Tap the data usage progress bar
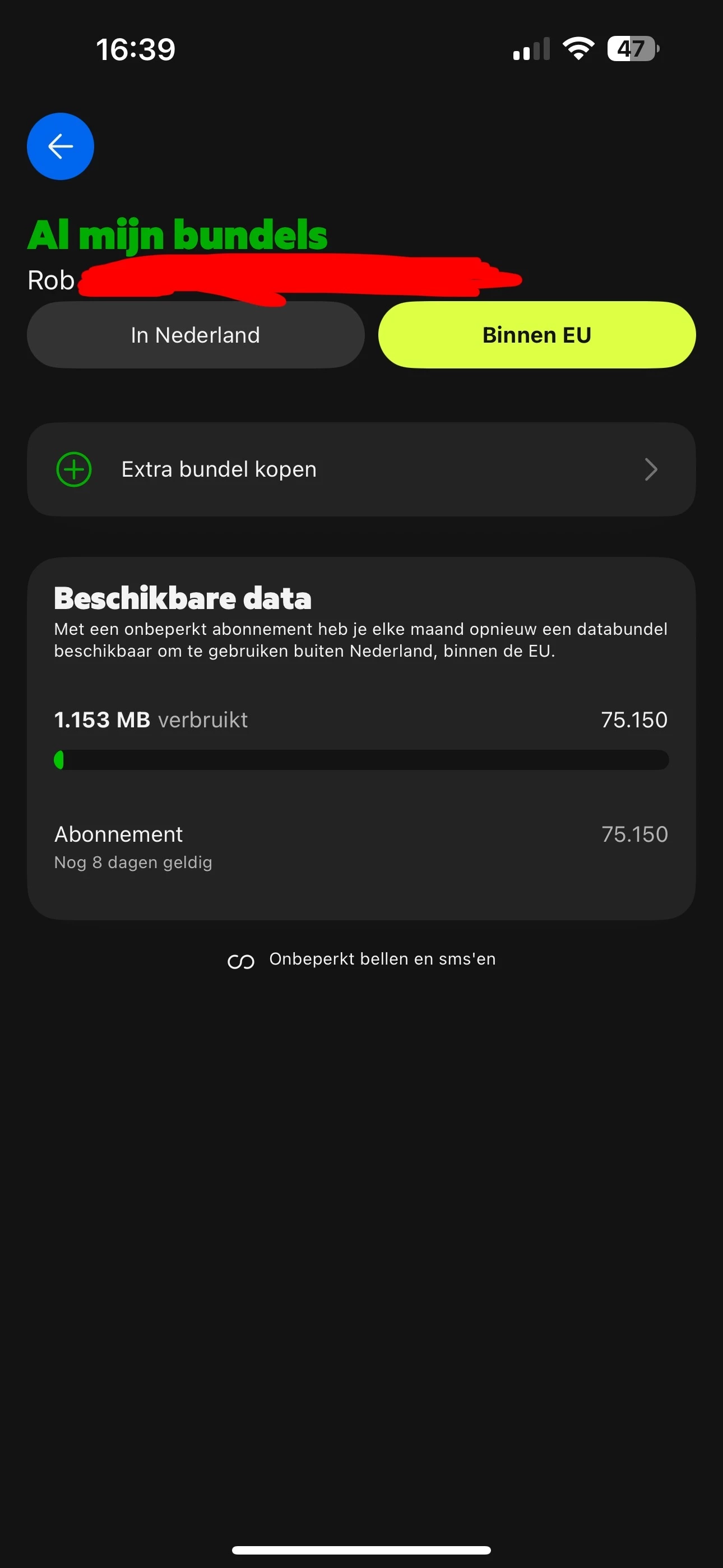Screen dimensions: 723x1568 [361, 760]
